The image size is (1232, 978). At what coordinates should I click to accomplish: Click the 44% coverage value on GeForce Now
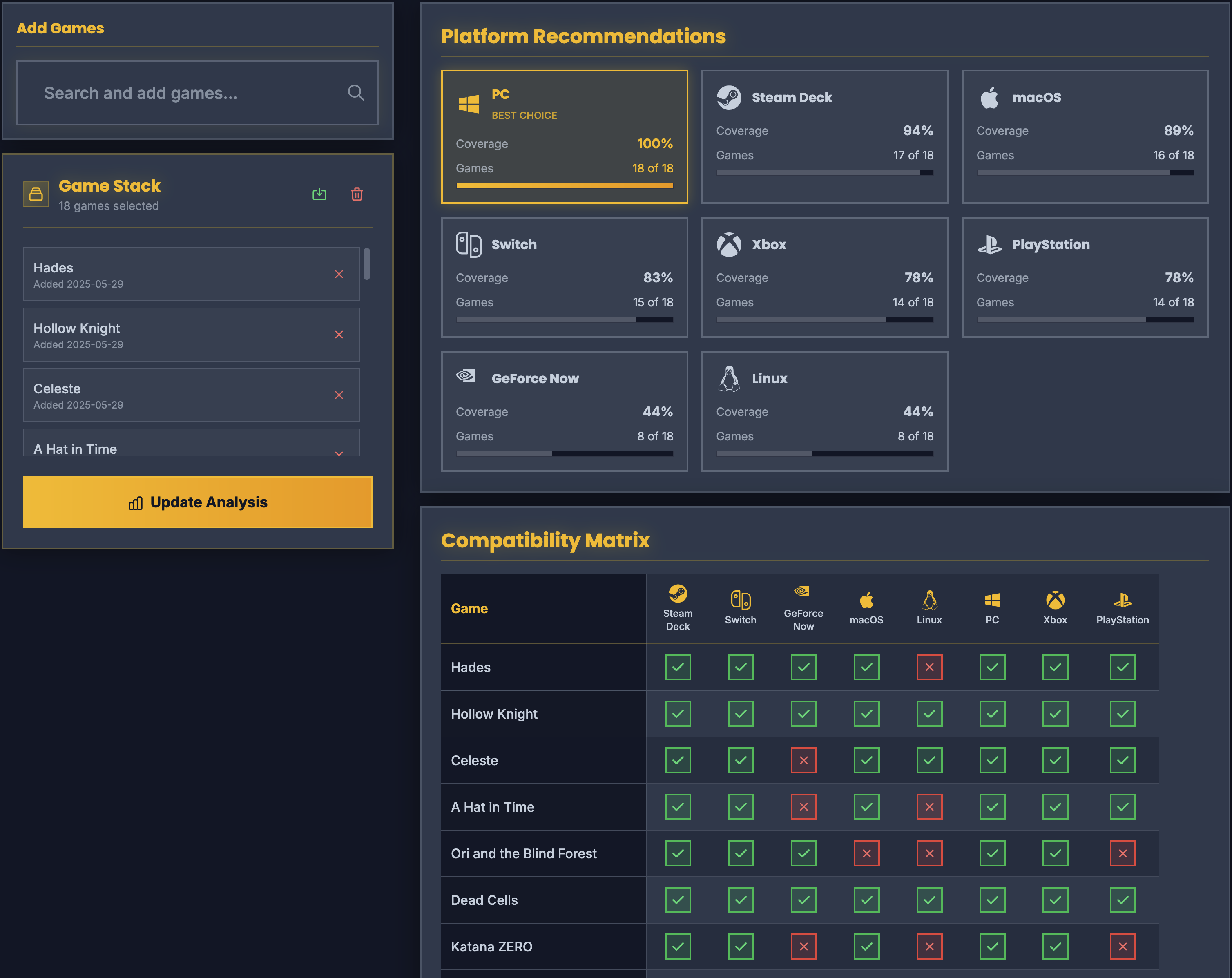tap(658, 411)
